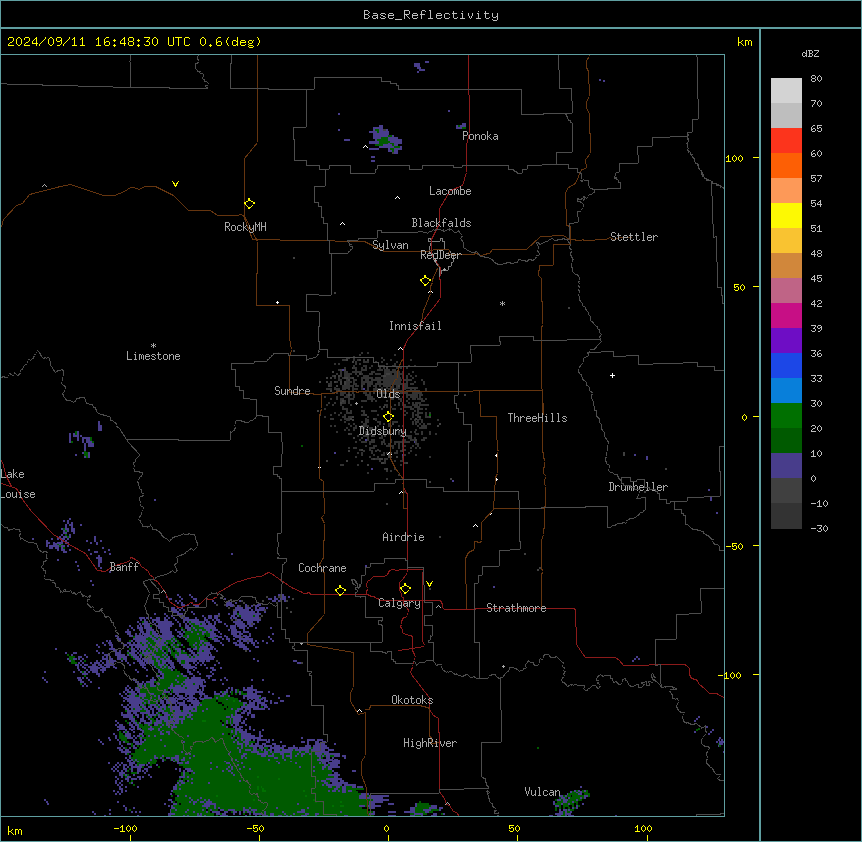Click the Blackfalds label

441,223
